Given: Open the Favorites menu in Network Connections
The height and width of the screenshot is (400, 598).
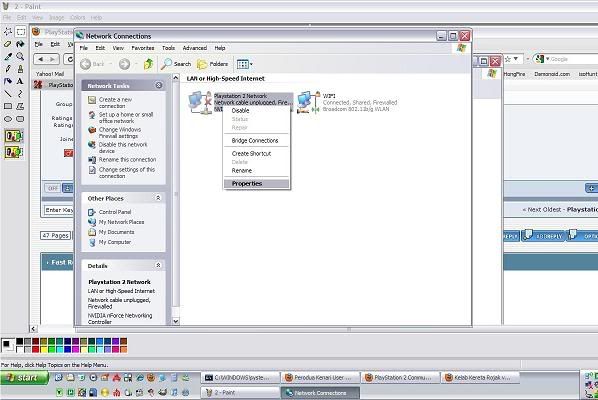Looking at the screenshot, I should (x=143, y=48).
